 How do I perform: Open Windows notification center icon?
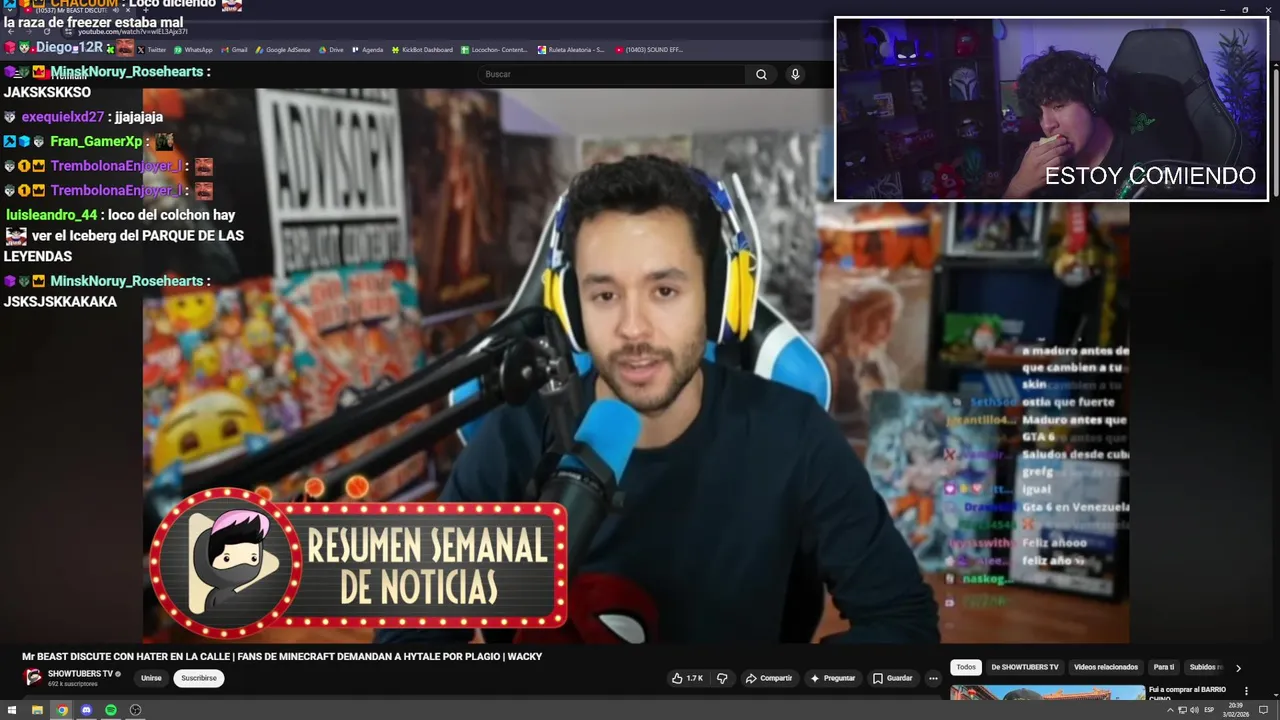1263,710
